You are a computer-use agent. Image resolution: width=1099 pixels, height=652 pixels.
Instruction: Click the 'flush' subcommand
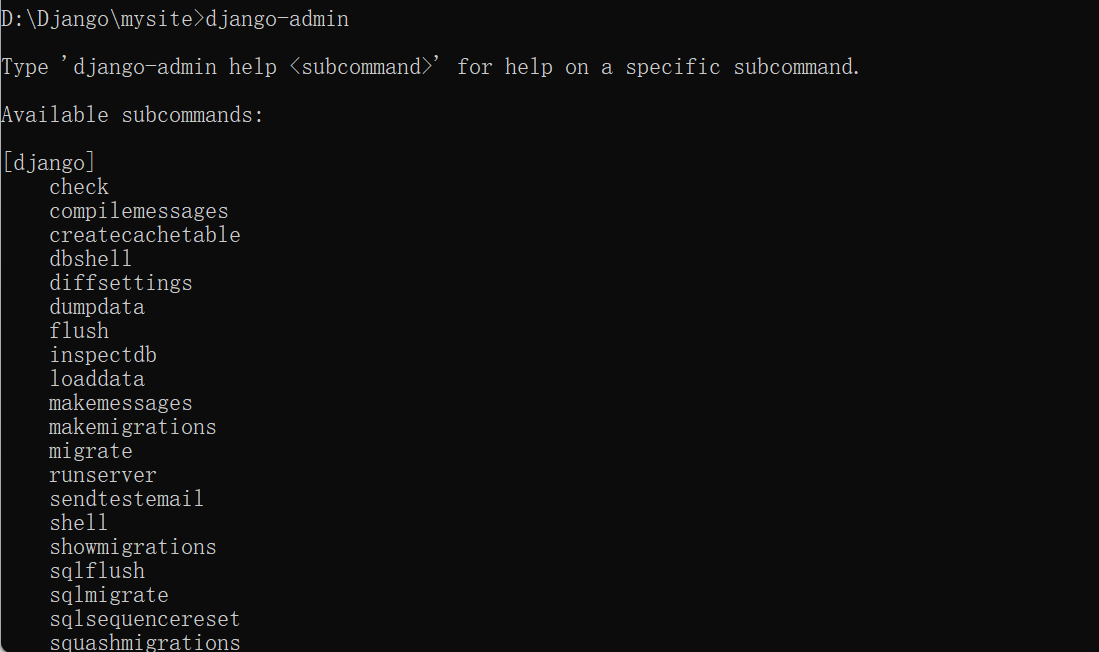point(79,331)
